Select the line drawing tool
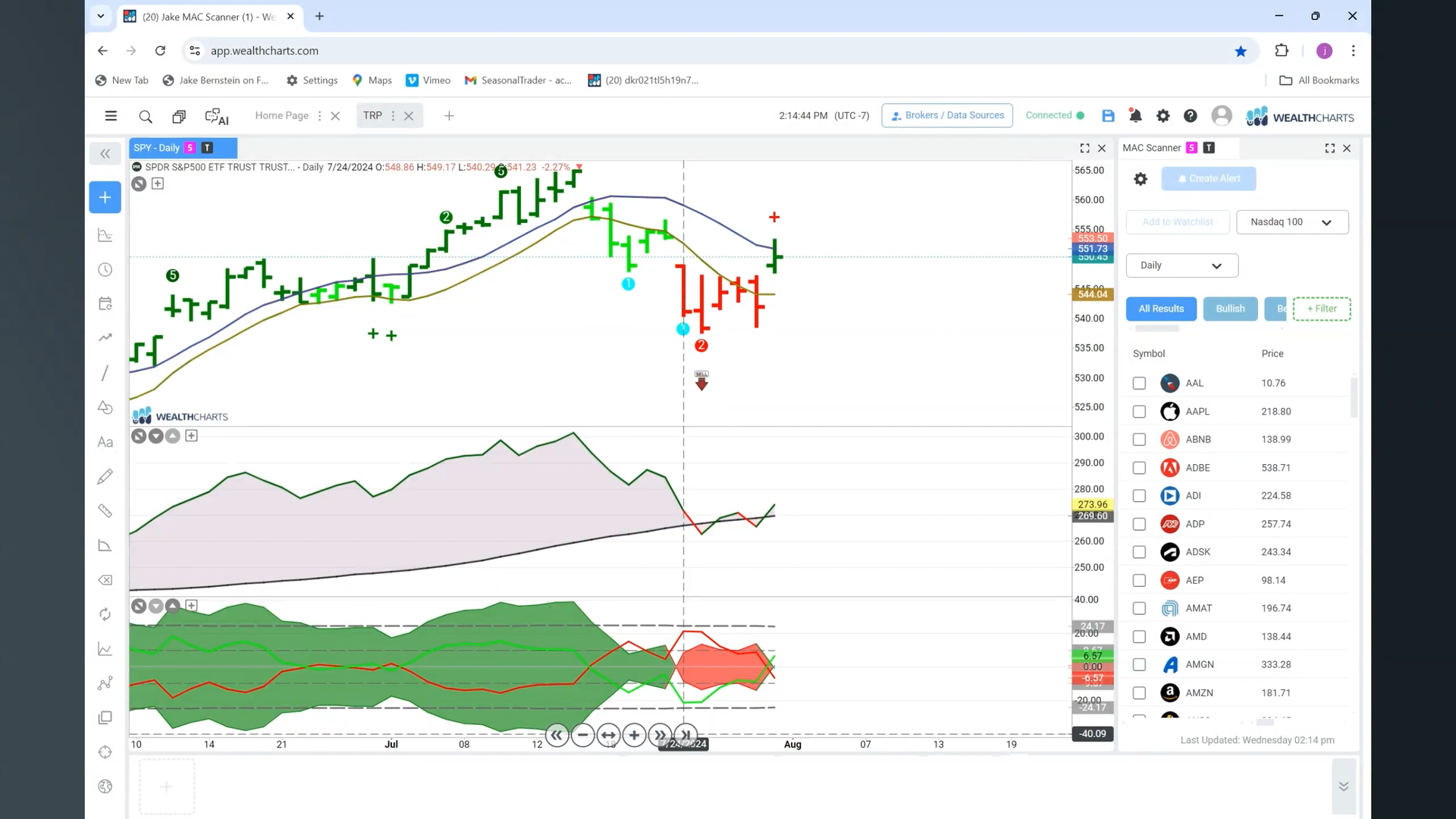Image resolution: width=1456 pixels, height=819 pixels. (105, 373)
